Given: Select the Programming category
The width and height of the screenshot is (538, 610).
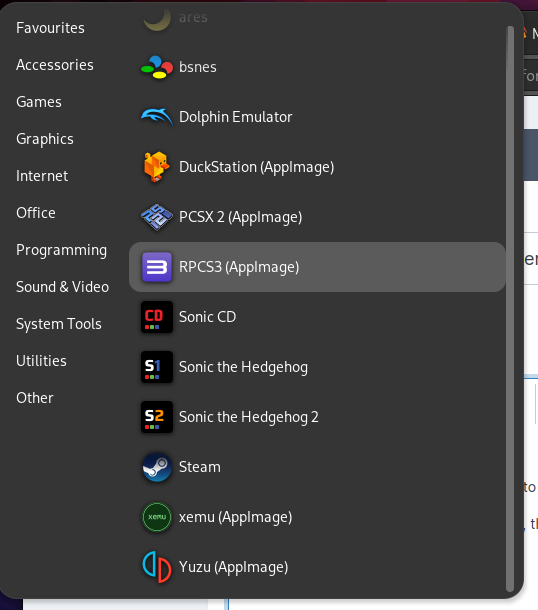Looking at the screenshot, I should (61, 250).
